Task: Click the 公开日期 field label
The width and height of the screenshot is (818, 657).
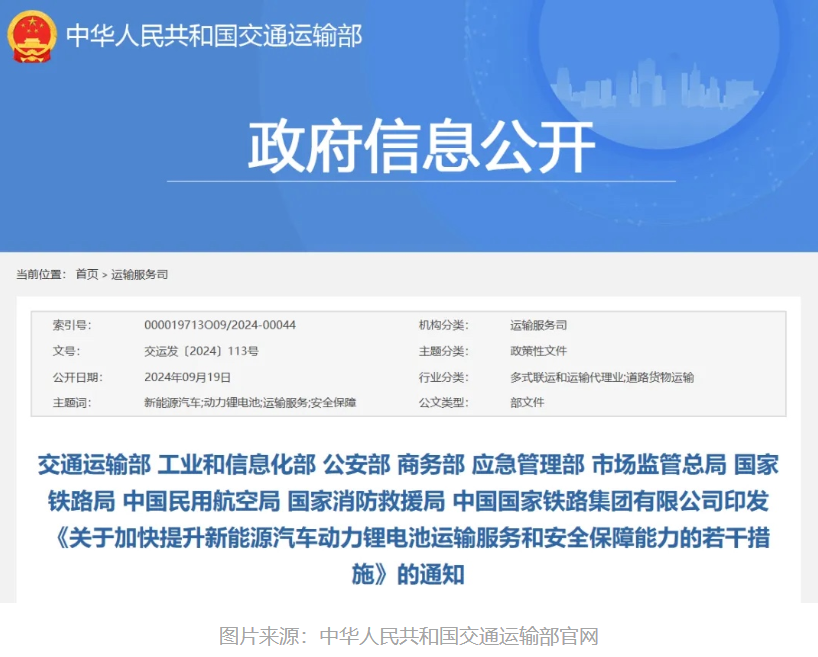Action: click(77, 377)
